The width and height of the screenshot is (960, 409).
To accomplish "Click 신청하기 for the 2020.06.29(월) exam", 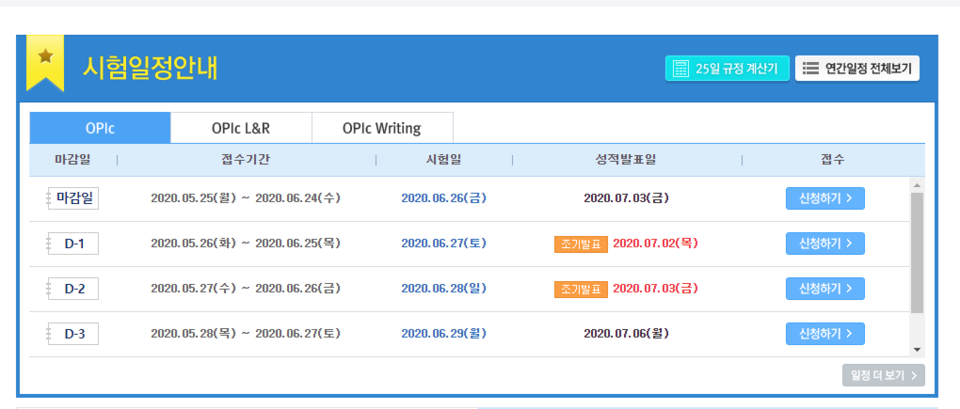I will [x=825, y=334].
